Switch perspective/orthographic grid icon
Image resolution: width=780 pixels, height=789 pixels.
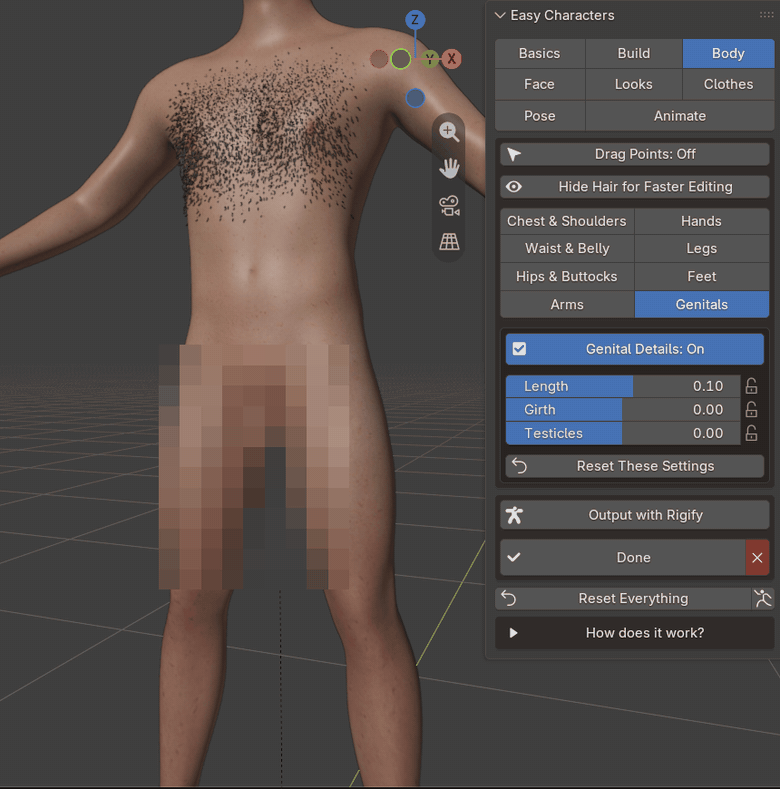[449, 242]
